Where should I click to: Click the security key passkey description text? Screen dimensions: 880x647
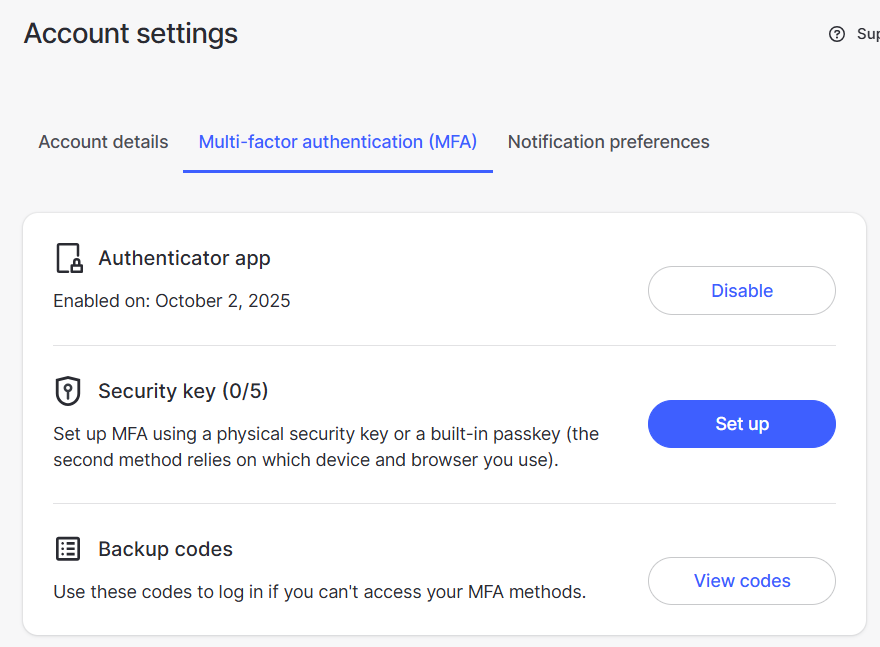326,447
